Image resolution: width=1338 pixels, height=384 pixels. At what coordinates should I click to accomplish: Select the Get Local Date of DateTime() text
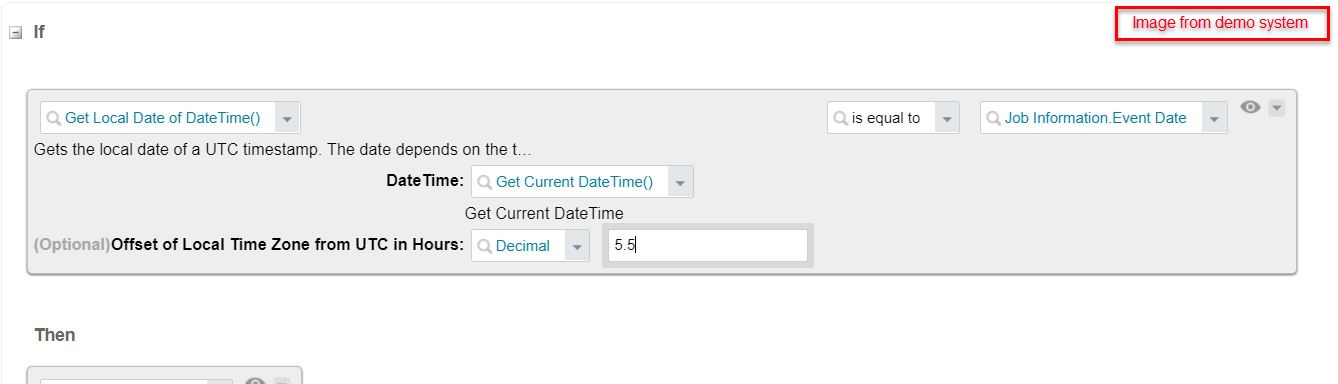click(x=162, y=118)
